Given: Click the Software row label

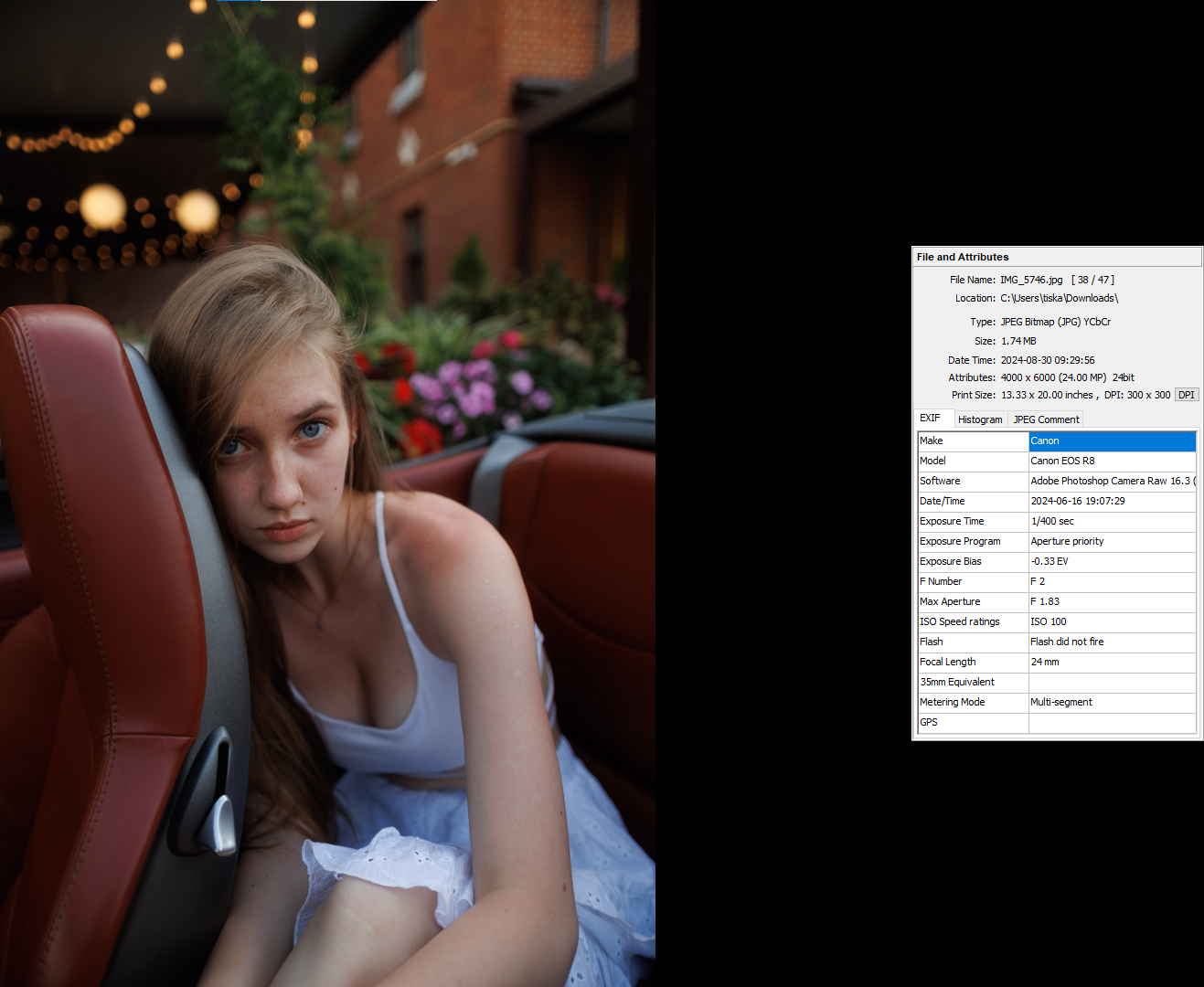Looking at the screenshot, I should pyautogui.click(x=973, y=481).
